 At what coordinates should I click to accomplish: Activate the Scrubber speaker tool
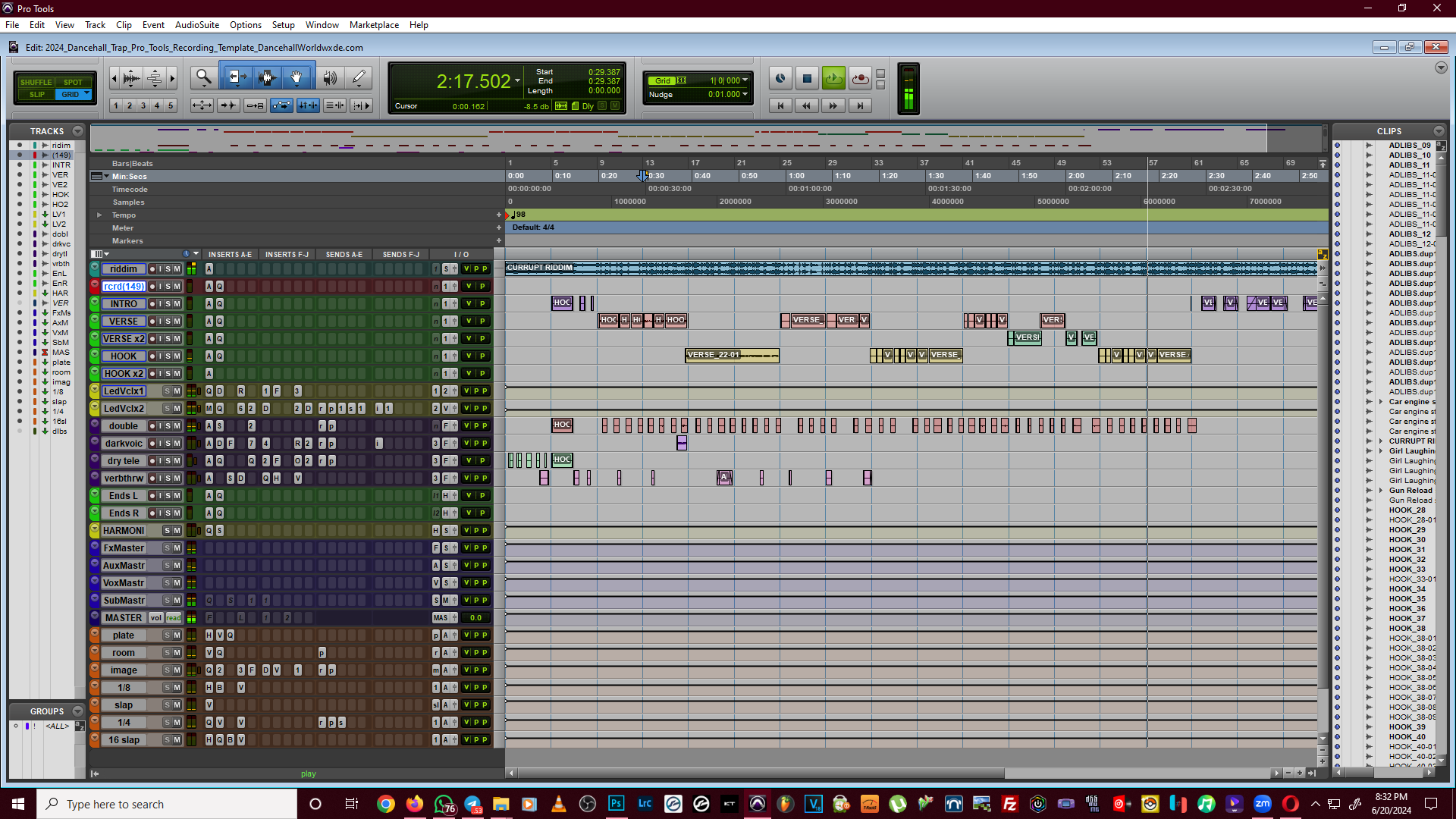tap(329, 77)
